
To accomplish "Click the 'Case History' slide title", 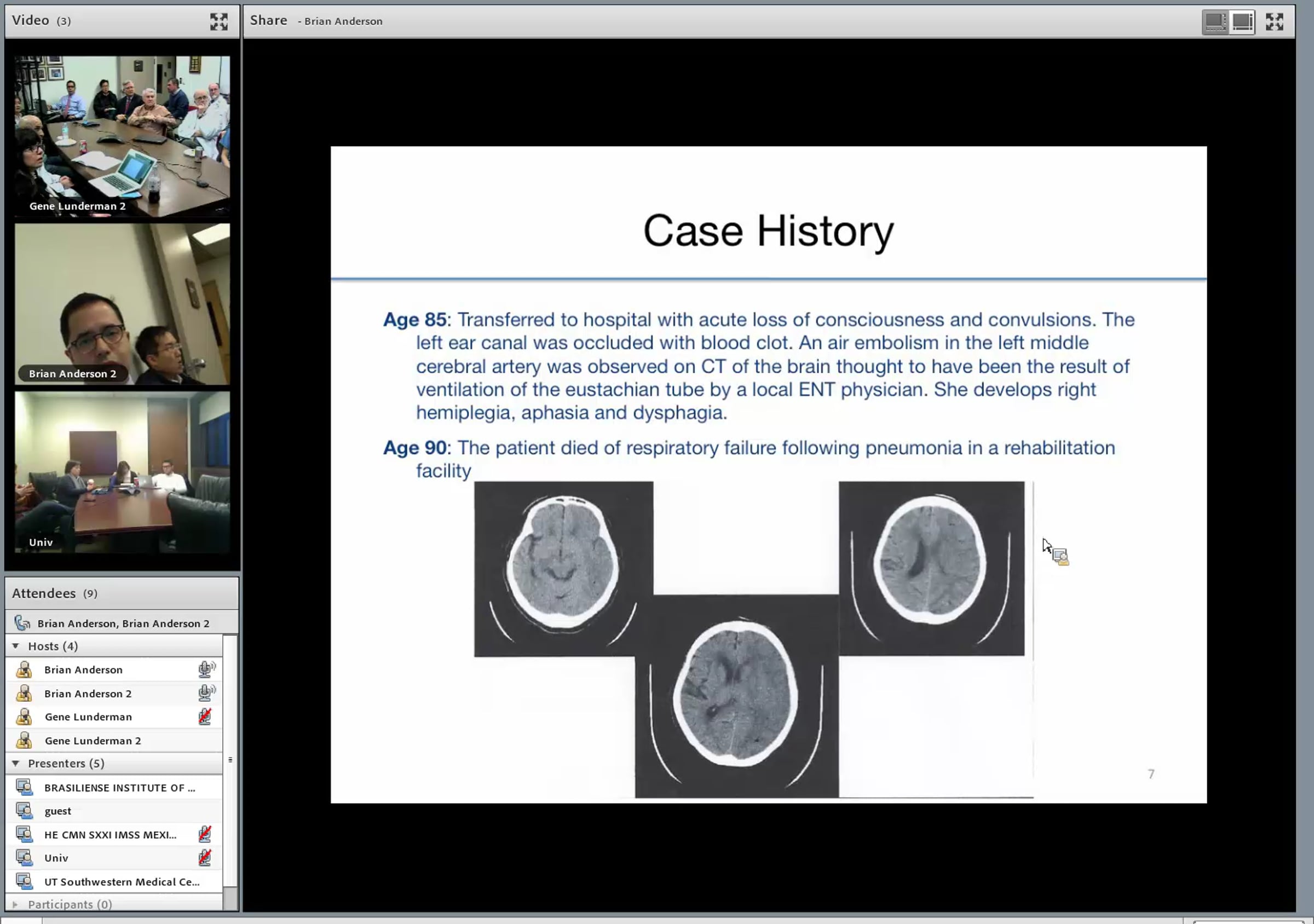I will (x=768, y=231).
